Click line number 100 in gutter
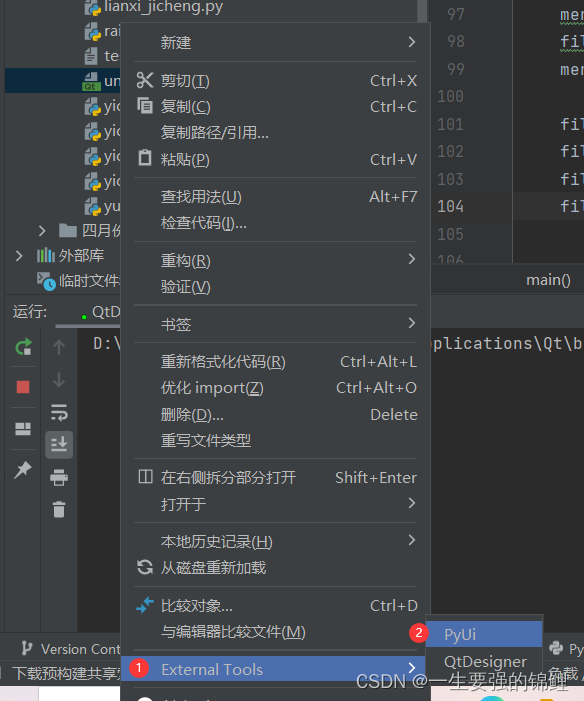The image size is (584, 701). [x=450, y=97]
